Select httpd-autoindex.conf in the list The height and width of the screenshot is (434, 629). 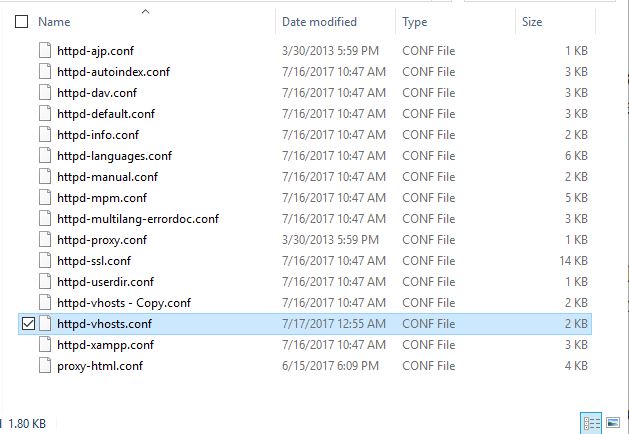(114, 72)
